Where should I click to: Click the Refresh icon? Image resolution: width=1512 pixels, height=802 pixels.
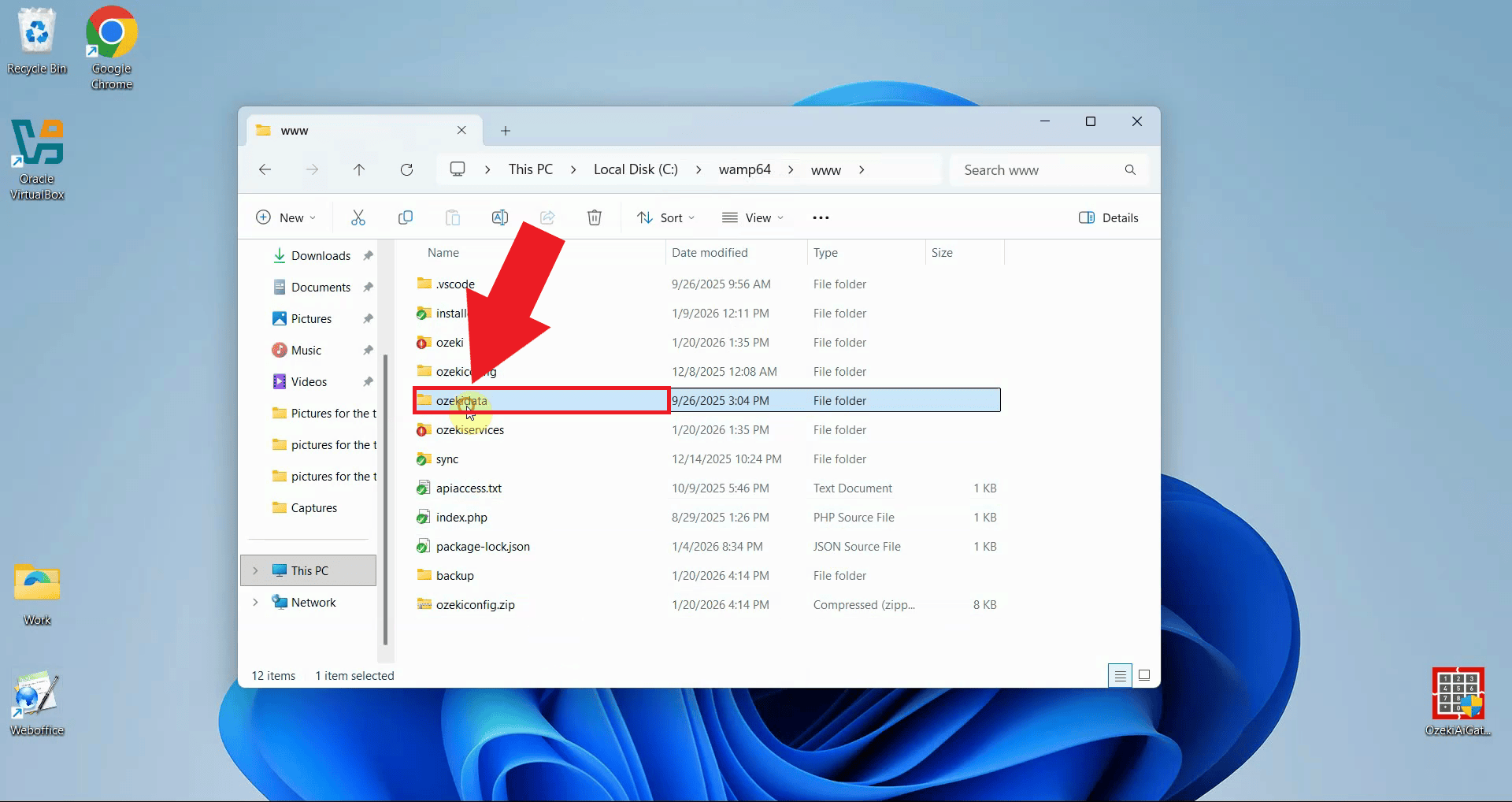(406, 169)
